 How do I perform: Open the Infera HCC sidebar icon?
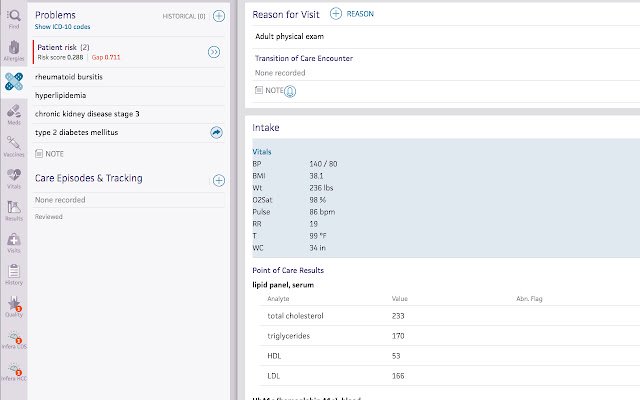(14, 371)
